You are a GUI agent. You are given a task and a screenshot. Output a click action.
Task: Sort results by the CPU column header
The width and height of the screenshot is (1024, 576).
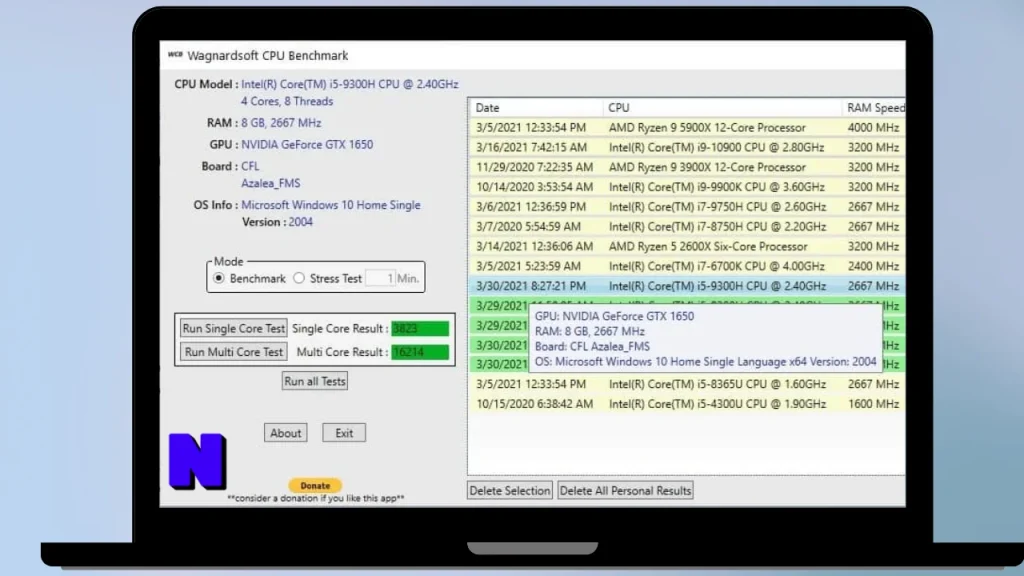click(x=722, y=108)
